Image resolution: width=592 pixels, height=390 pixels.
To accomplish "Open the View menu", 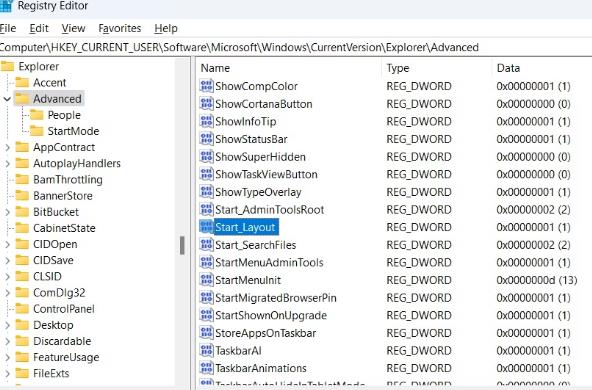I will click(x=73, y=28).
